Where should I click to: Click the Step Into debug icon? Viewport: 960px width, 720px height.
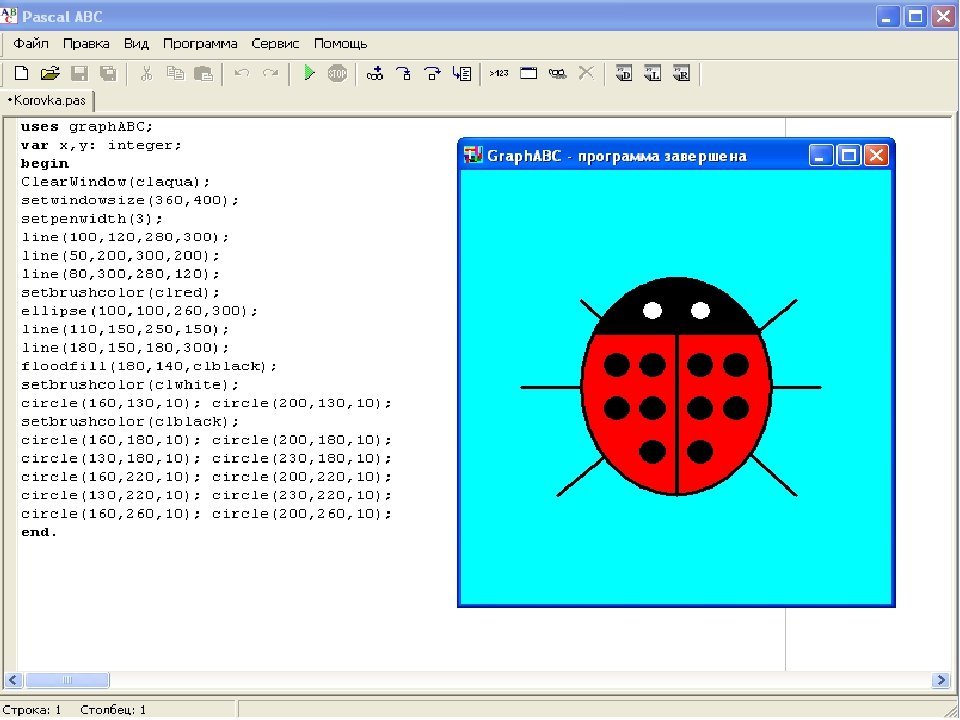(404, 73)
